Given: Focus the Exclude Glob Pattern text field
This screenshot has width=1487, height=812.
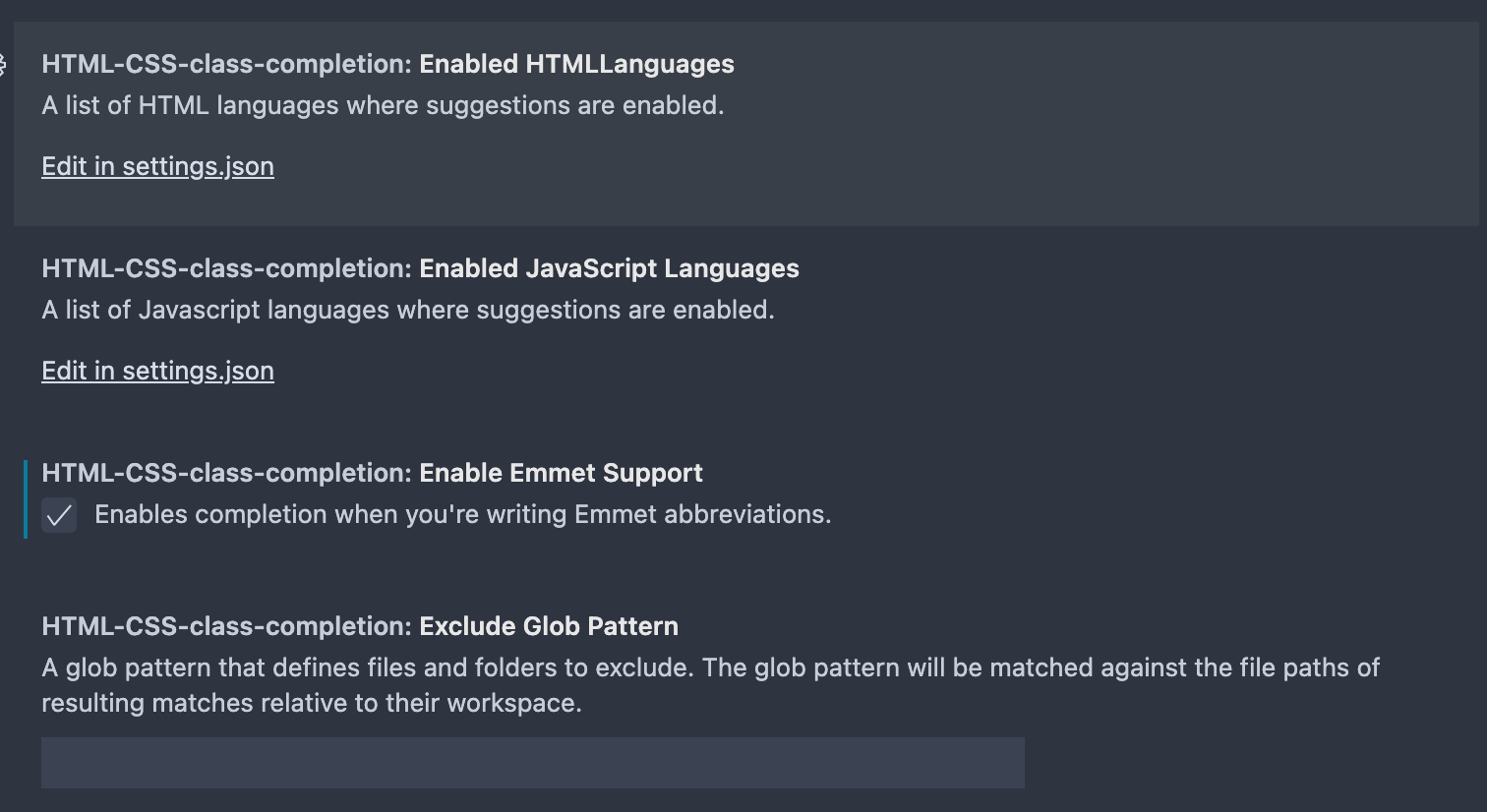Looking at the screenshot, I should click(532, 763).
